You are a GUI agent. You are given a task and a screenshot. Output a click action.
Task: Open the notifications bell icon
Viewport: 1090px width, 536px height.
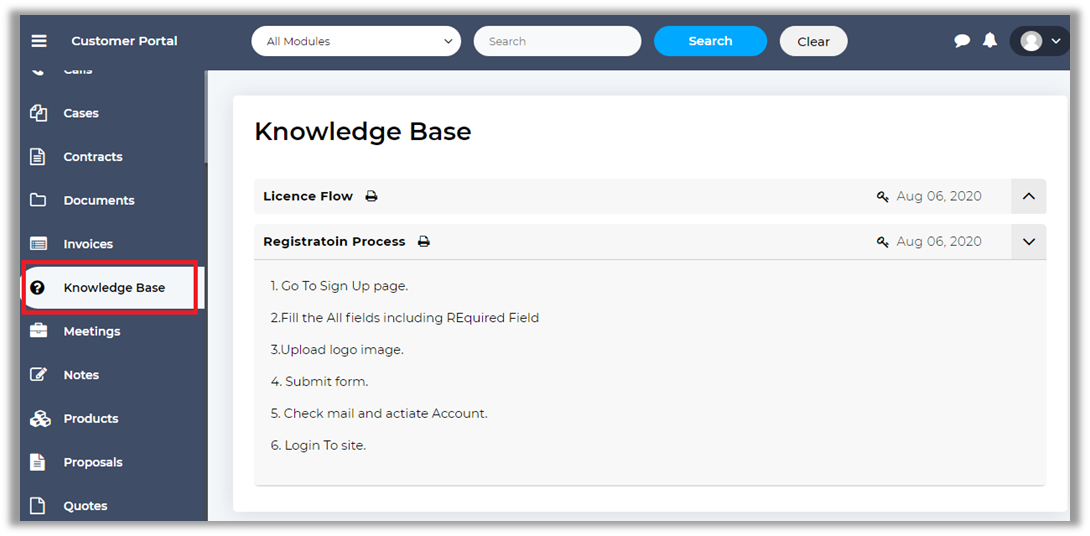[x=990, y=41]
